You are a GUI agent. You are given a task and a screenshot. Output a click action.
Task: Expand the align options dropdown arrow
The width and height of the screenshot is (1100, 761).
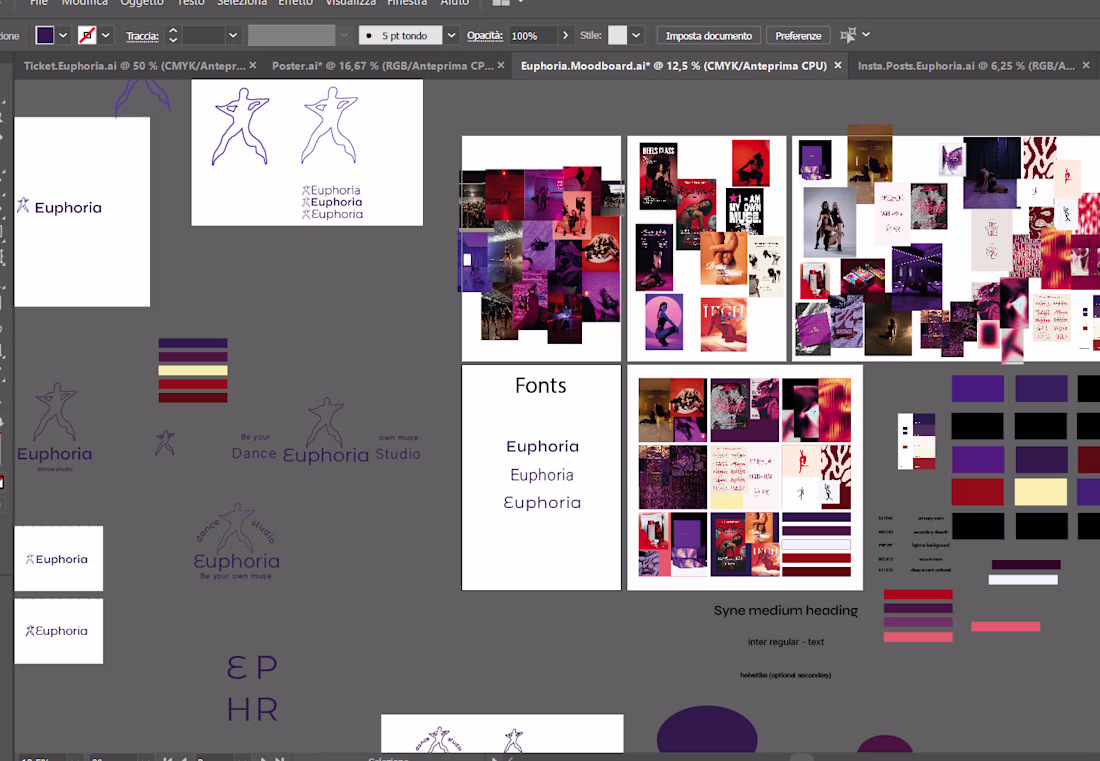tap(866, 34)
